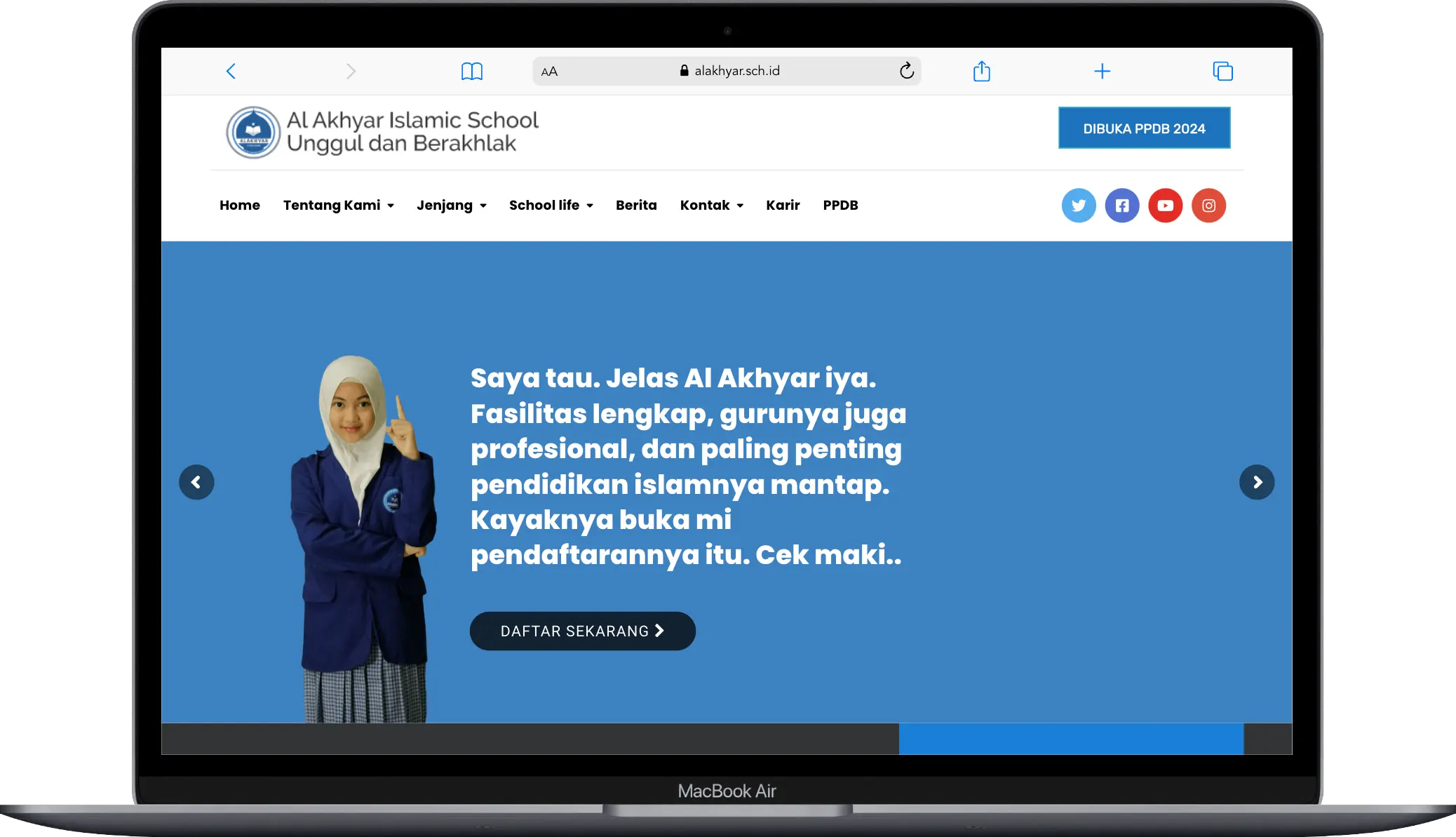Expand the Tentang Kami dropdown
The width and height of the screenshot is (1456, 837).
338,205
